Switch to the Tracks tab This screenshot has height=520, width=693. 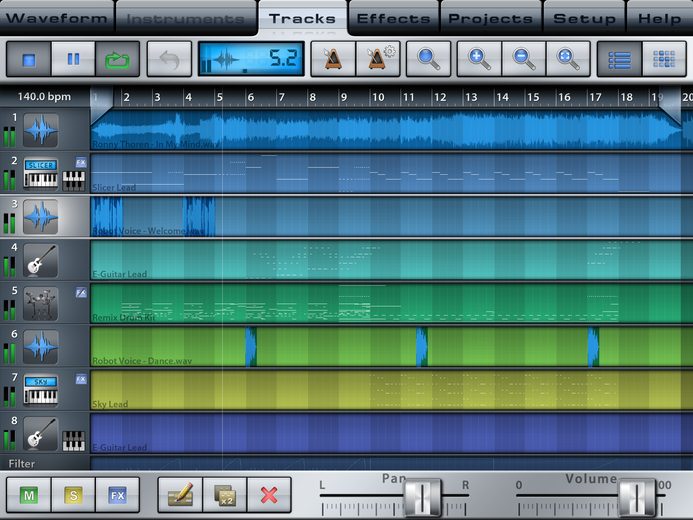(x=303, y=18)
